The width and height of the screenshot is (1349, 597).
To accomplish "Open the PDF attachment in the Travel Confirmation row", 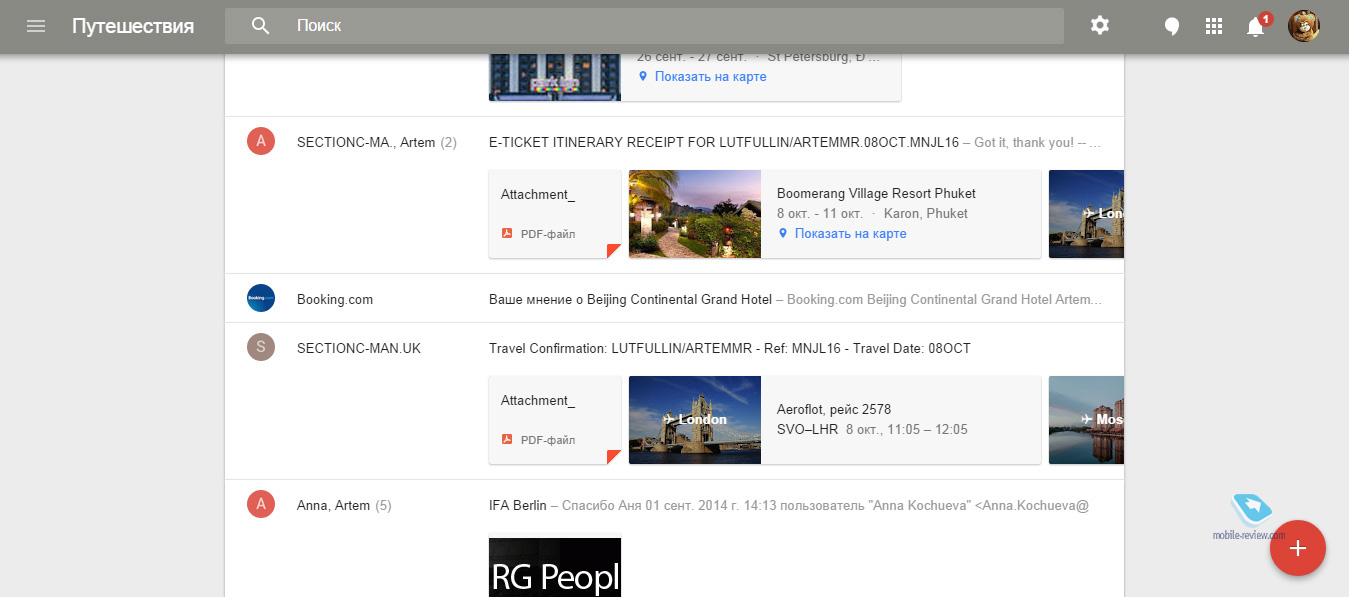I will coord(555,421).
